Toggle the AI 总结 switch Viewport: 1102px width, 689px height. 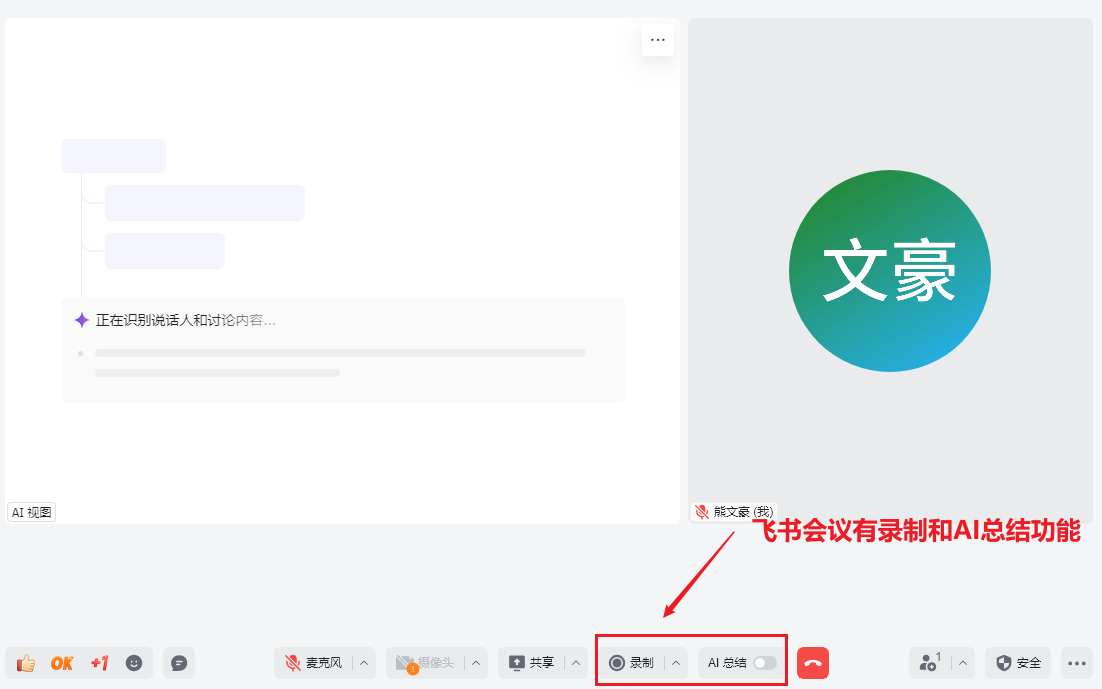coord(765,663)
